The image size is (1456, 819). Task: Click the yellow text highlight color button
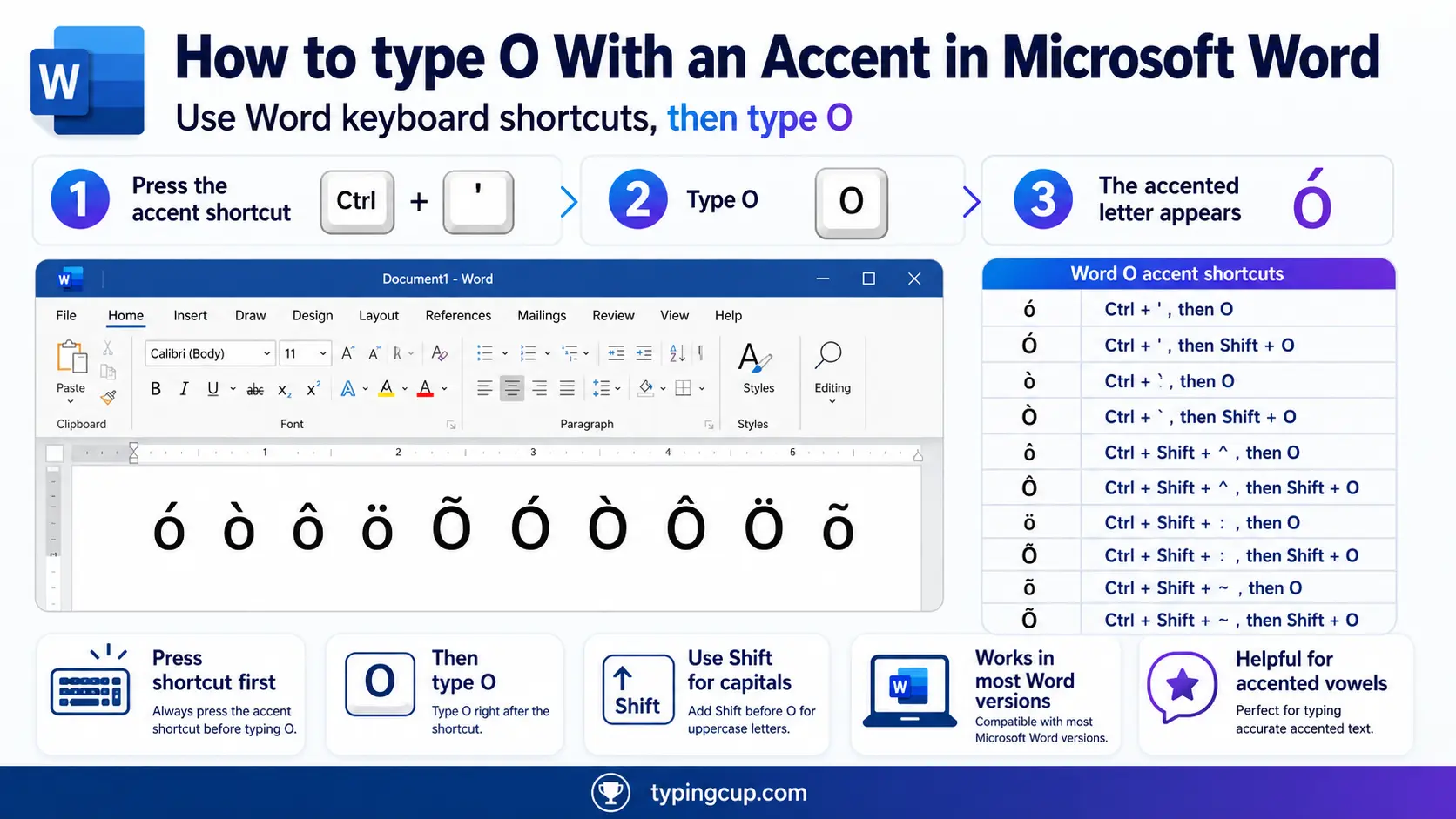(387, 389)
